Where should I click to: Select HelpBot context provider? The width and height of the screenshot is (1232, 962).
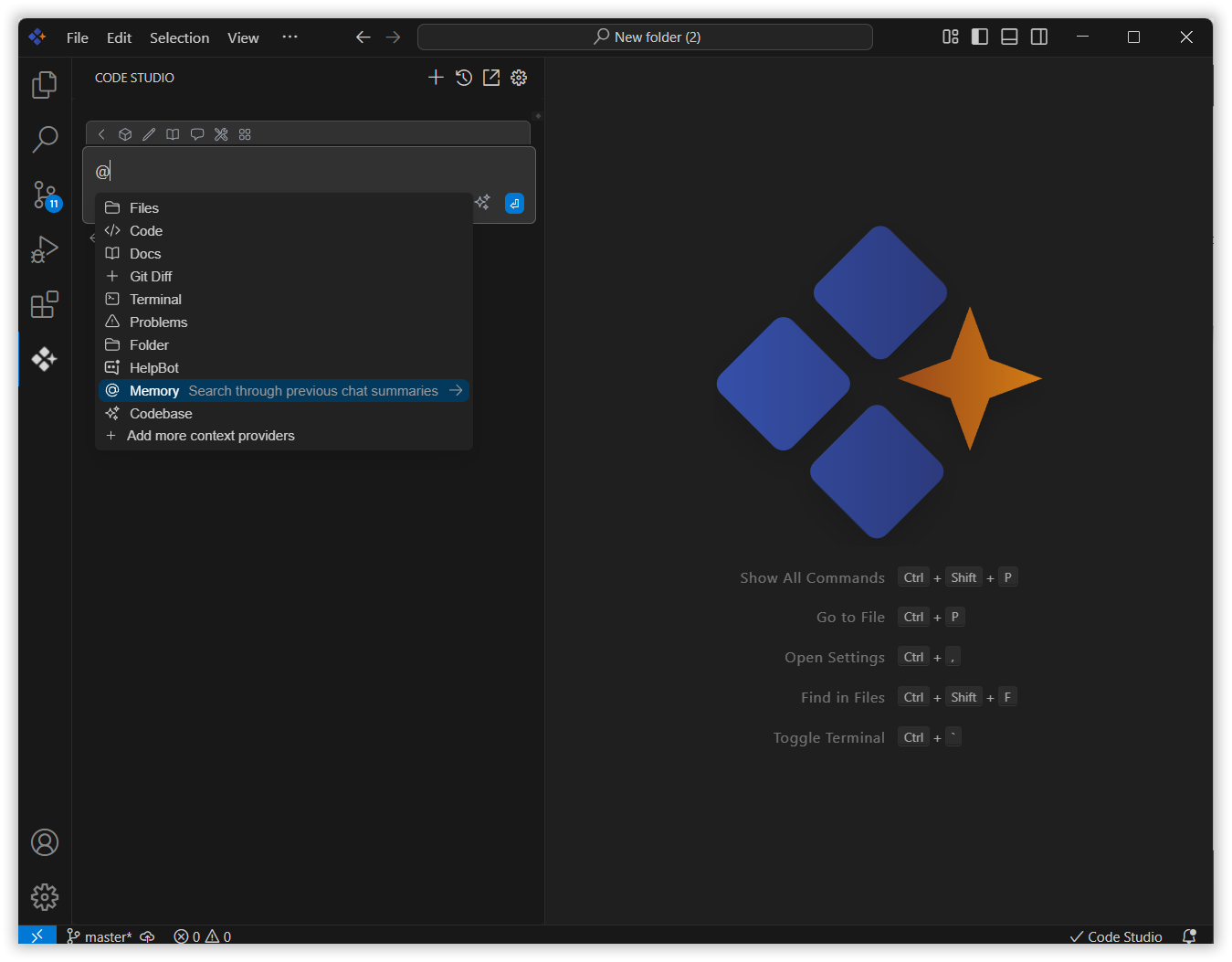[284, 368]
